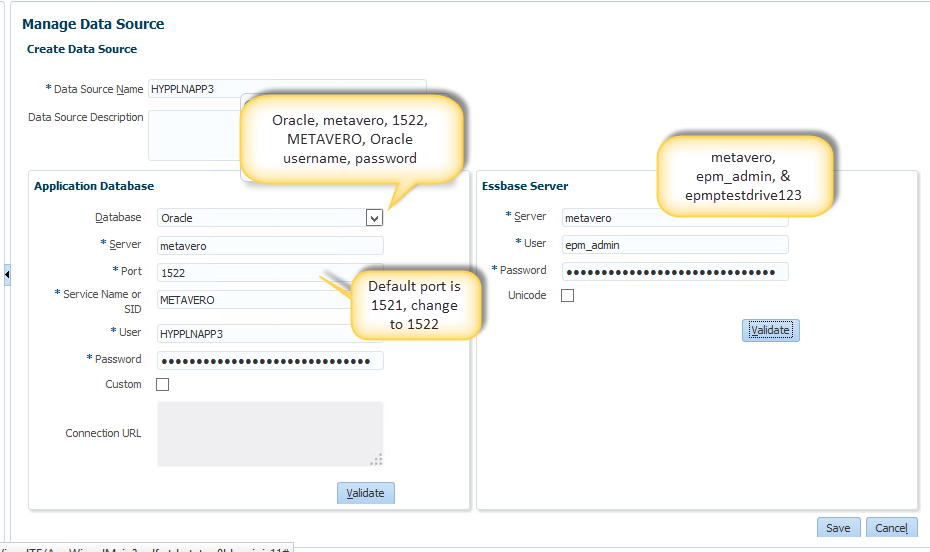Click the Connection URL text area
The image size is (930, 552).
click(270, 434)
